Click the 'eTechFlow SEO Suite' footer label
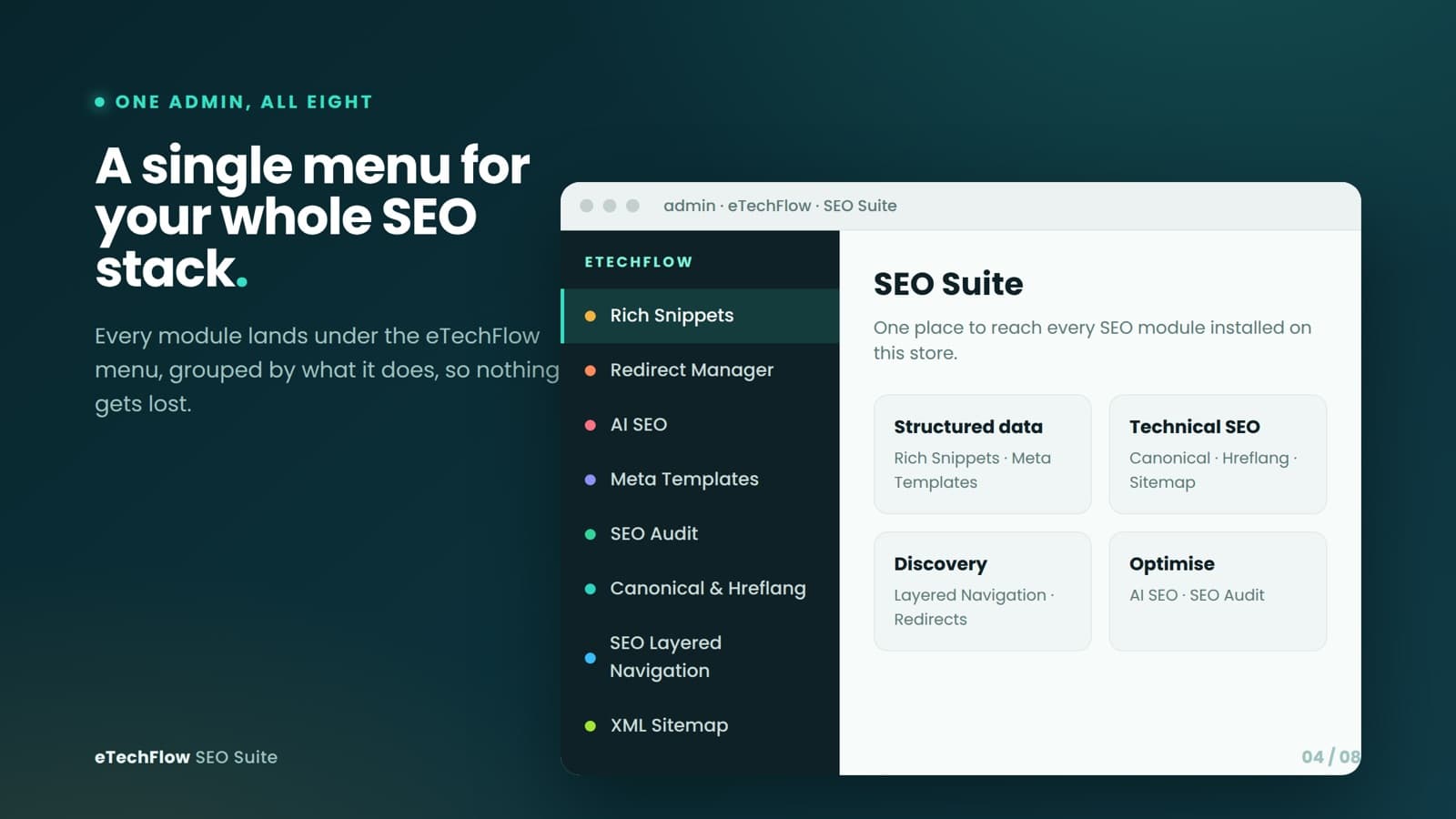Screen dimensions: 1456x819 pyautogui.click(x=186, y=757)
